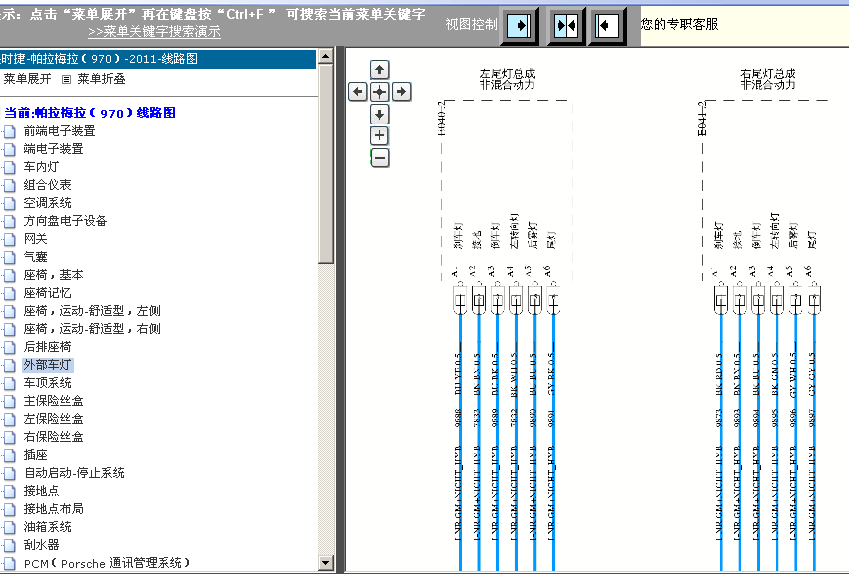Click 菜单折叠 to collapse the menu
The image size is (849, 574).
(101, 79)
